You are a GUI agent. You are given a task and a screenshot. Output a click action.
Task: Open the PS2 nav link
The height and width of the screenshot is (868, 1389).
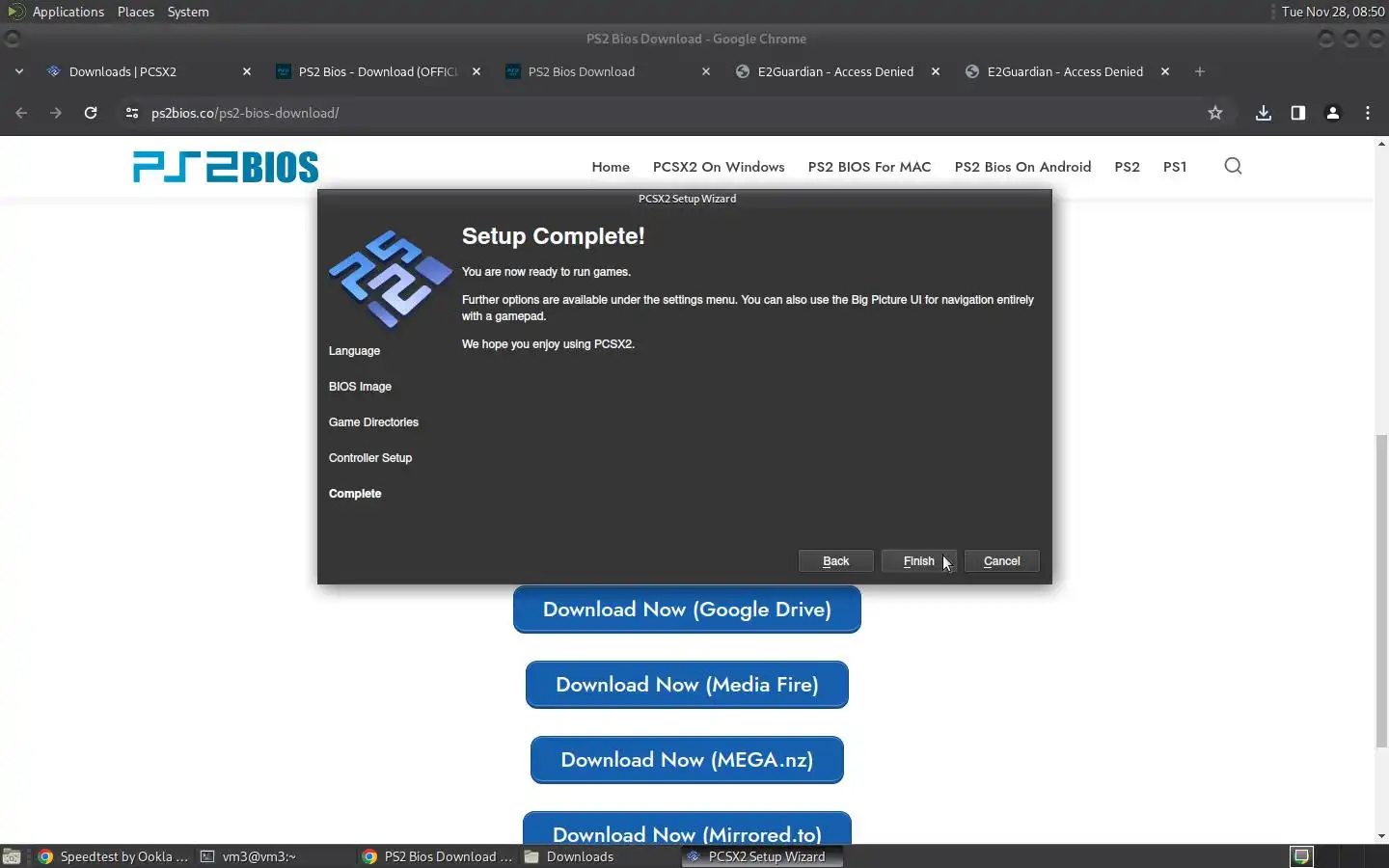[1127, 167]
